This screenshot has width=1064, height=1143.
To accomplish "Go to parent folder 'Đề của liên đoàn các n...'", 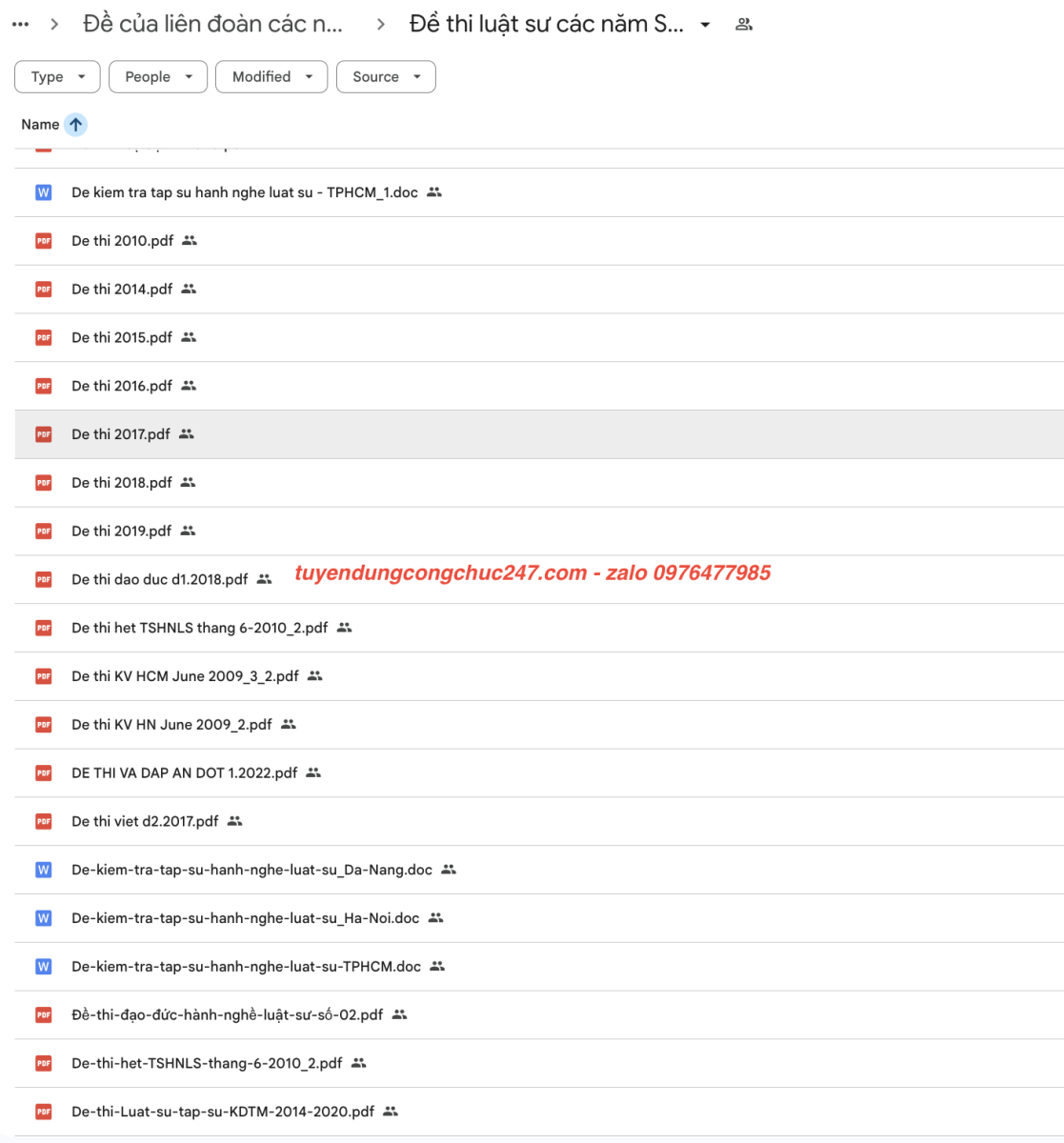I will coord(212,25).
